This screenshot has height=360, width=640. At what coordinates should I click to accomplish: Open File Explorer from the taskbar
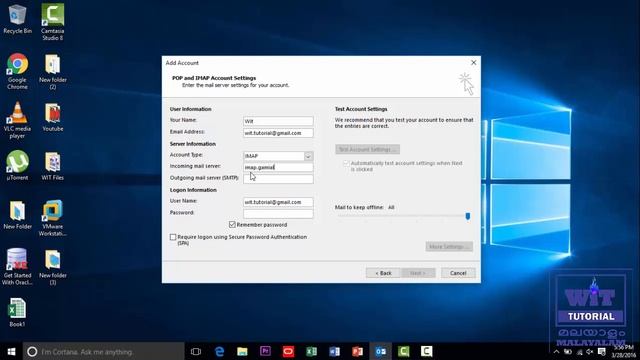(x=242, y=351)
